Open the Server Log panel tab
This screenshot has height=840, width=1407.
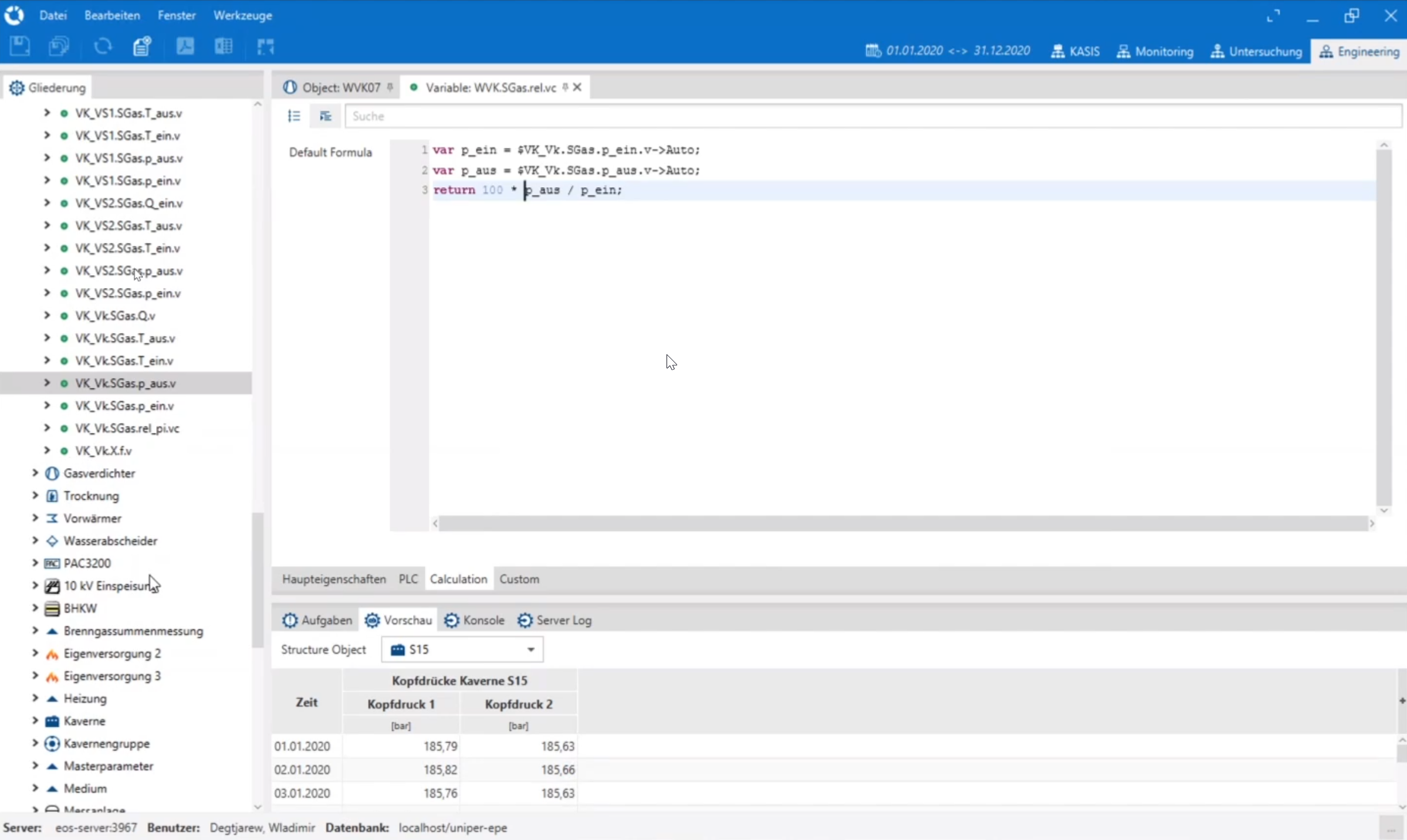pos(554,620)
